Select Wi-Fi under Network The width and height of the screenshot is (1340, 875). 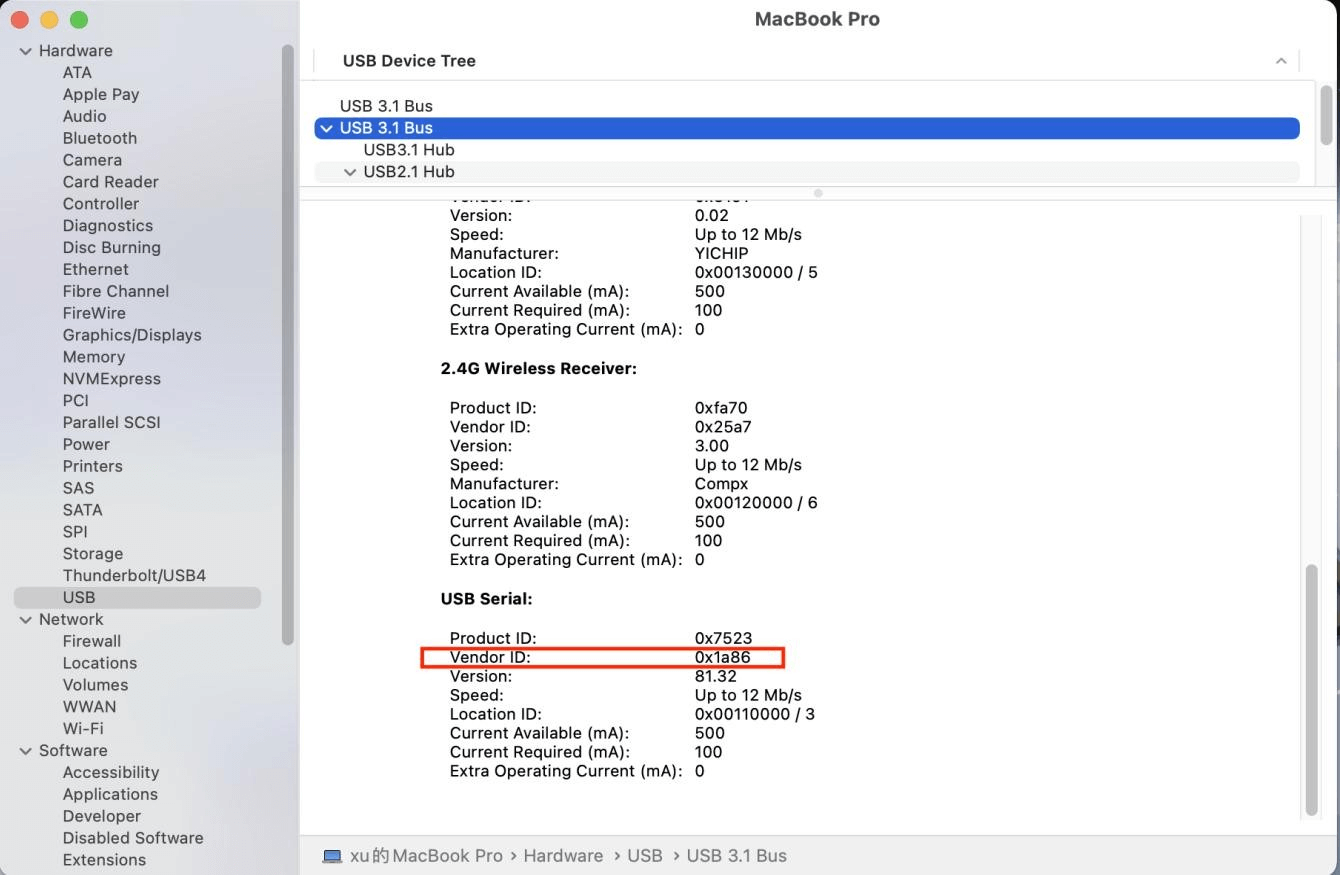(x=83, y=729)
